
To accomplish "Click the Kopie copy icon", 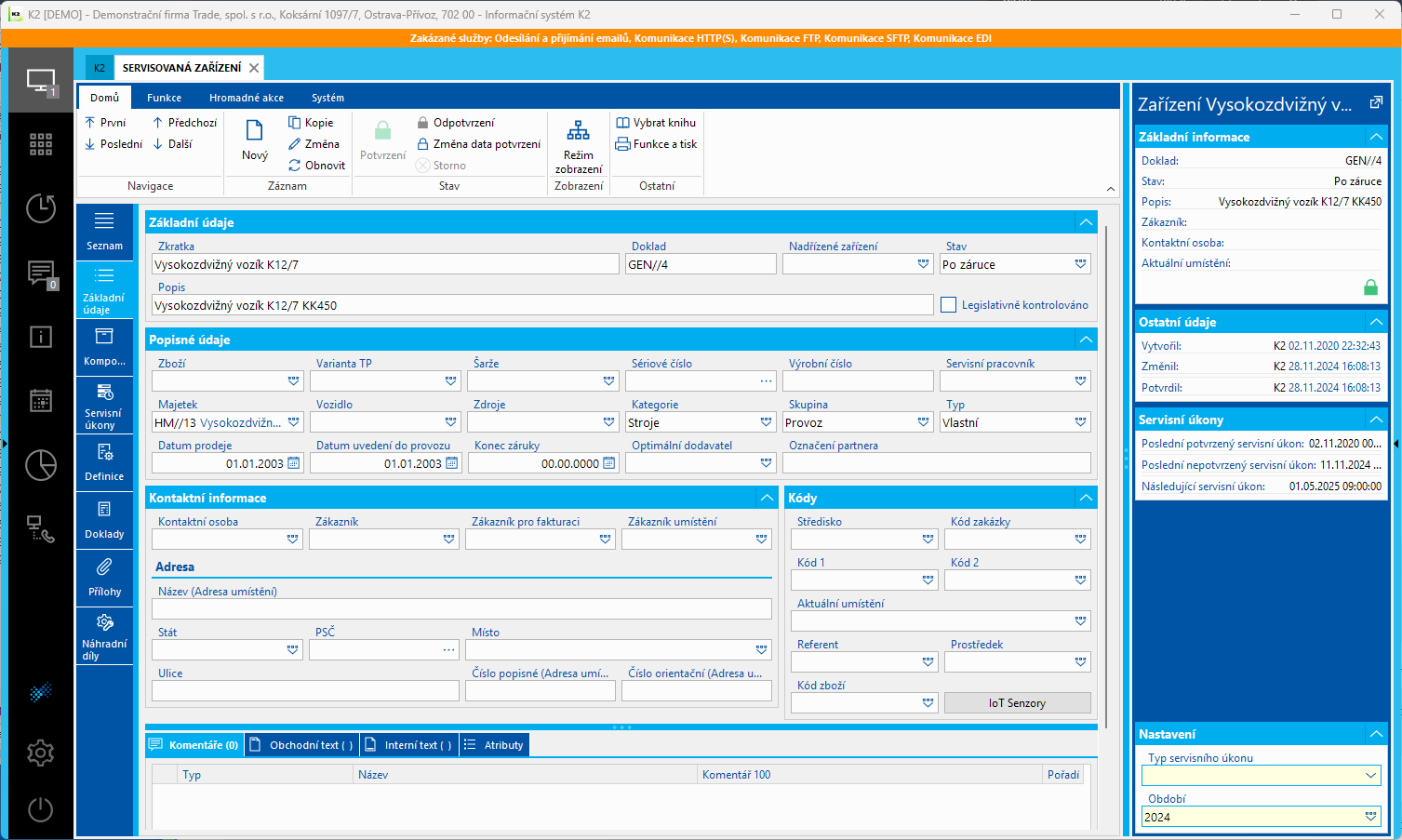I will click(x=295, y=123).
